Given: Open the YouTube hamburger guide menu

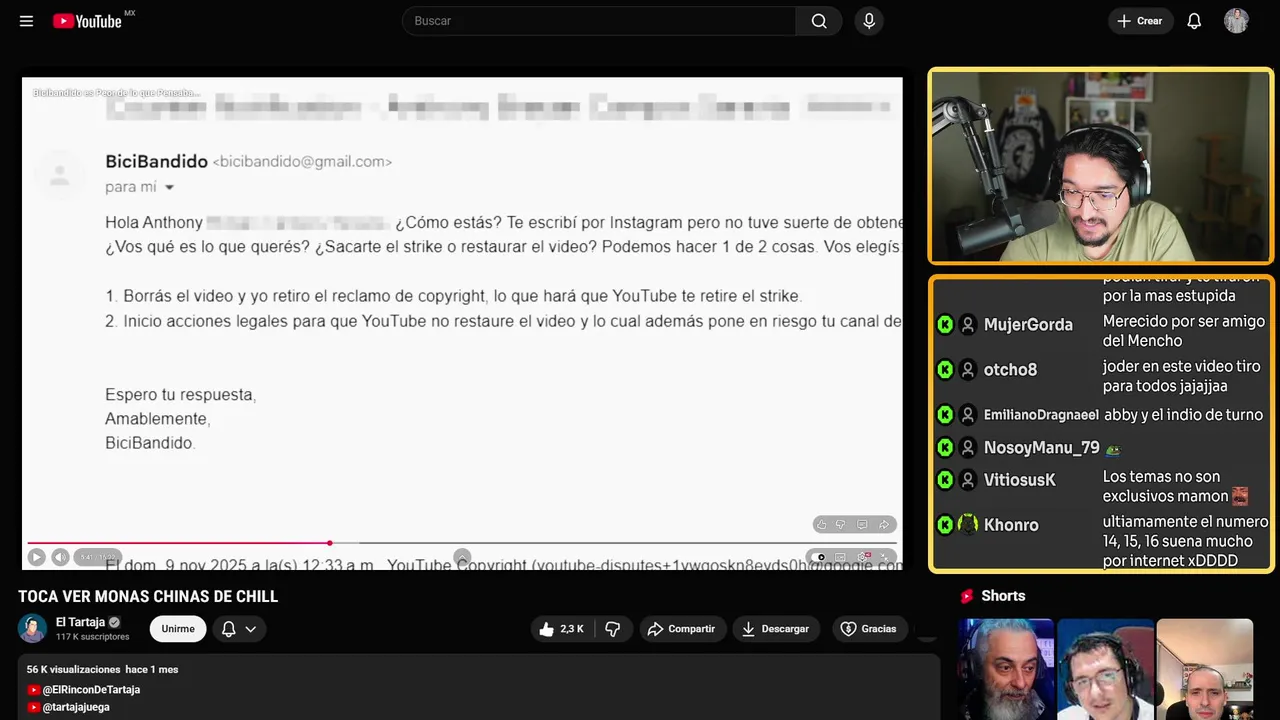Looking at the screenshot, I should pyautogui.click(x=26, y=21).
